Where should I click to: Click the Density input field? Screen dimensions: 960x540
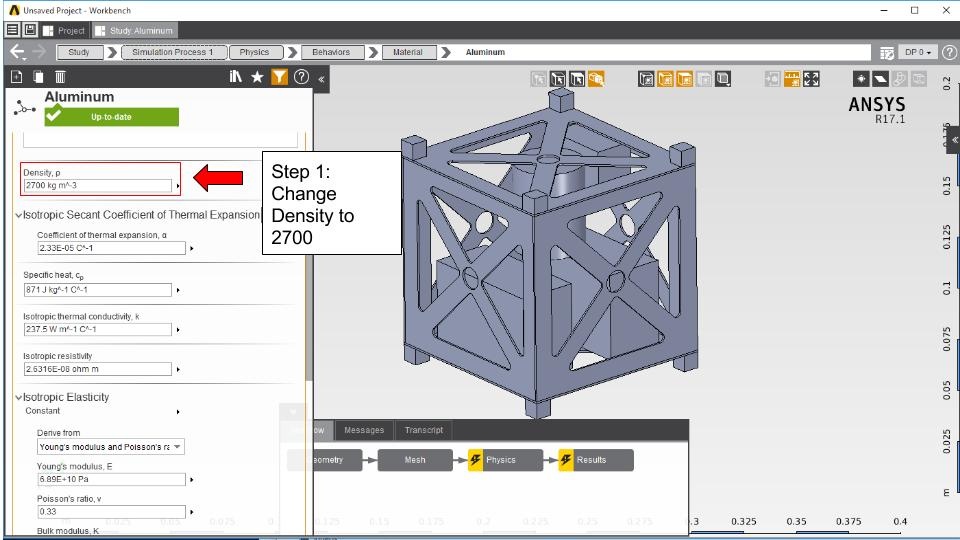[98, 186]
